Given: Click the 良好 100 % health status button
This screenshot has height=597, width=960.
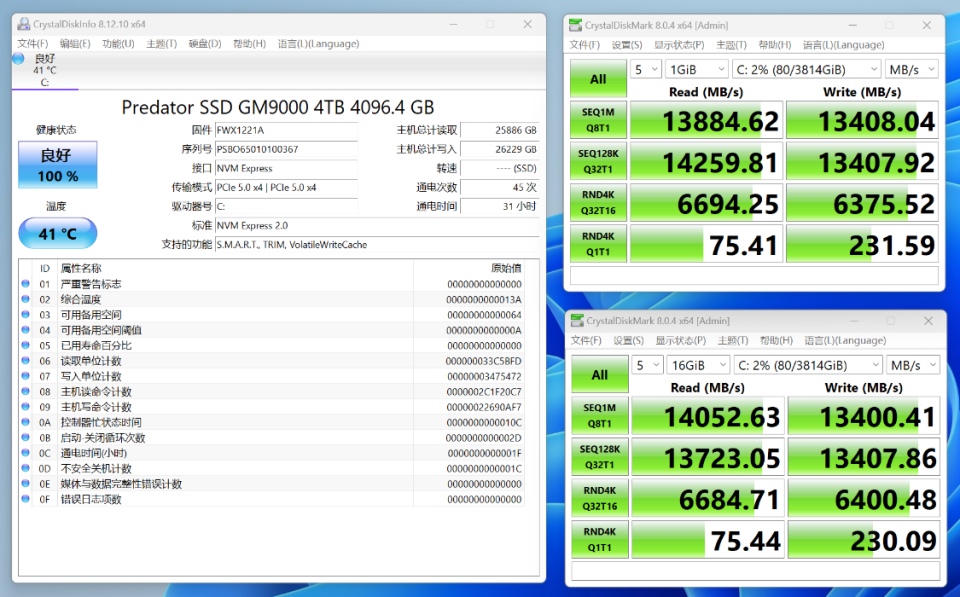Looking at the screenshot, I should [58, 165].
